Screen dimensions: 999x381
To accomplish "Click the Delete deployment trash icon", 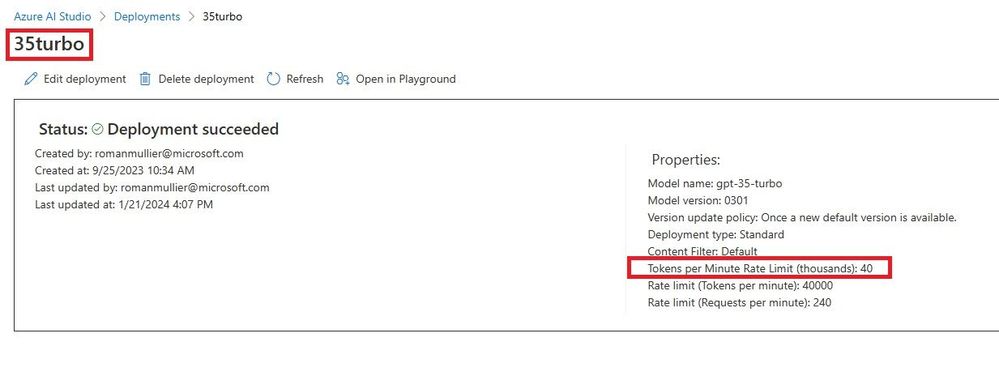I will click(145, 79).
